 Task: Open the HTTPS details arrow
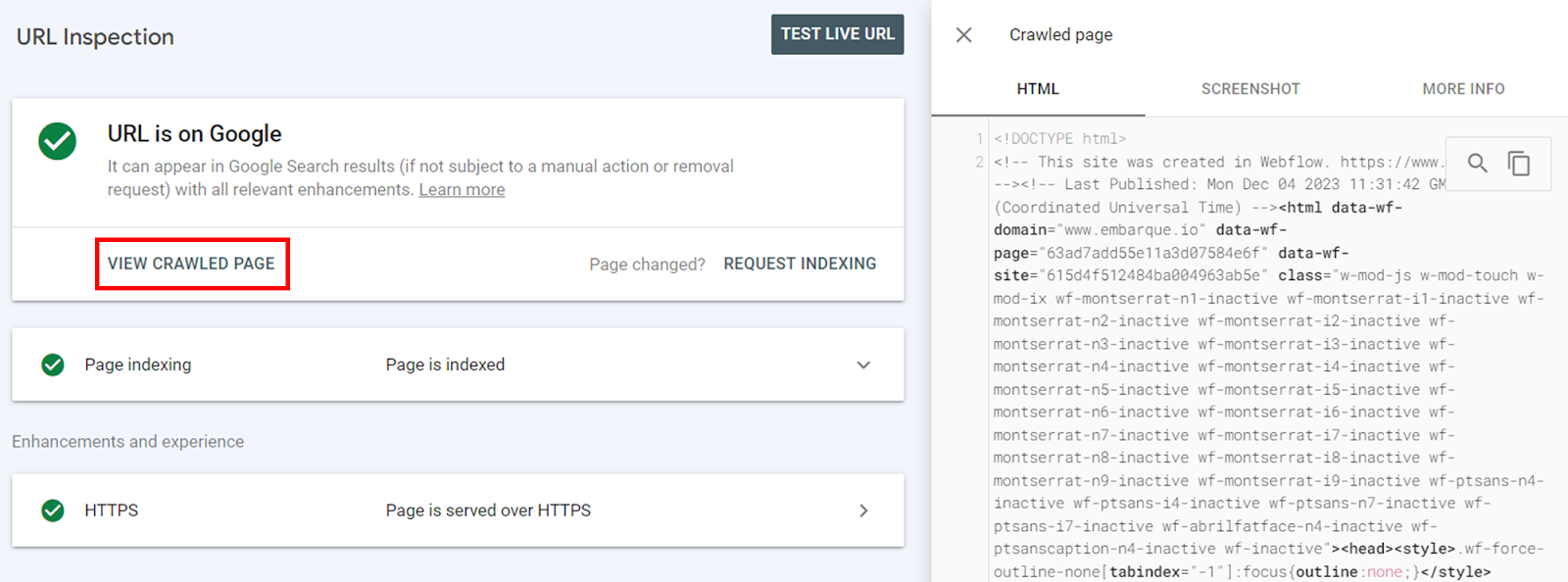pos(863,510)
